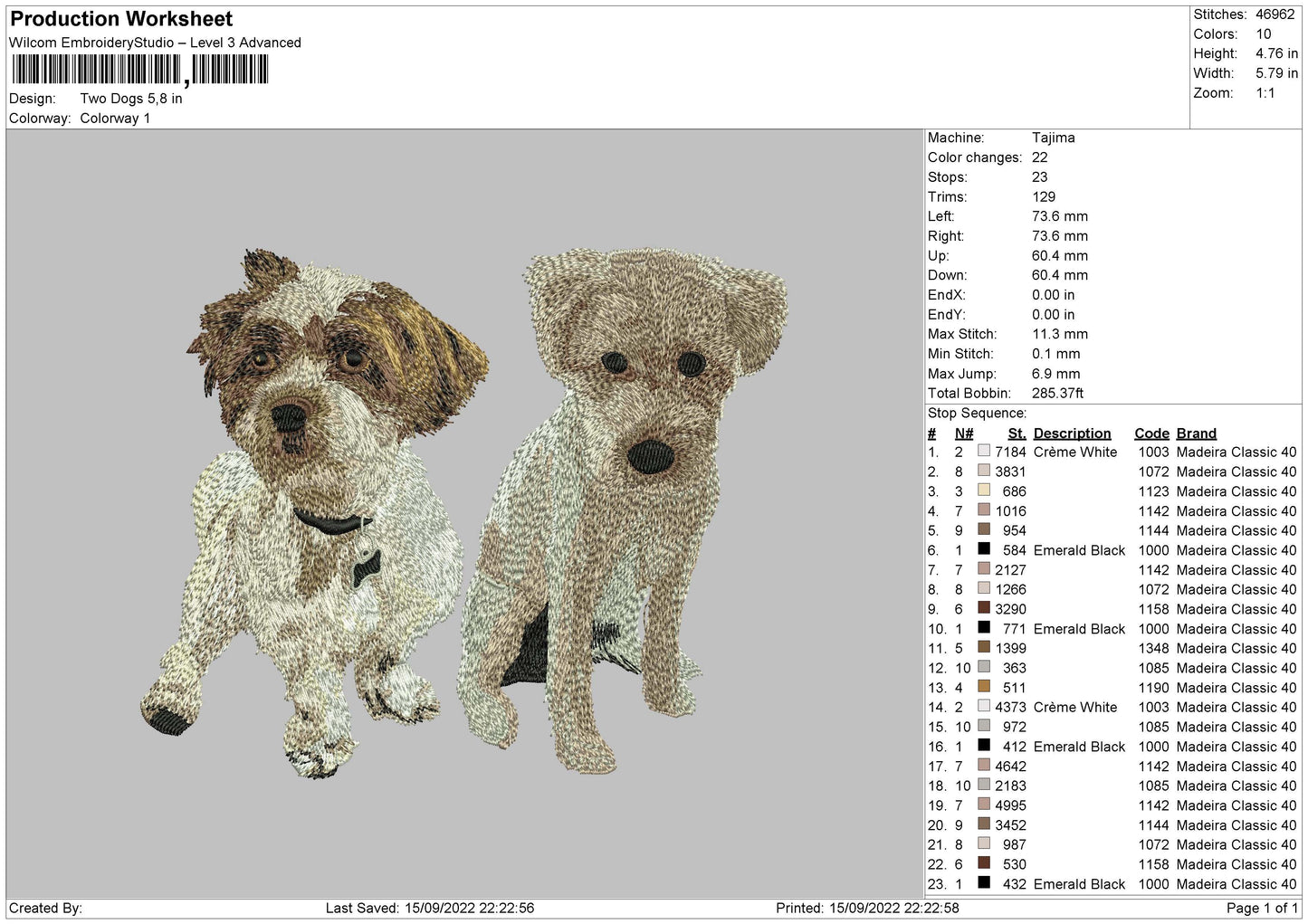Click the Trims value '129'
The width and height of the screenshot is (1308, 924).
tap(1044, 196)
